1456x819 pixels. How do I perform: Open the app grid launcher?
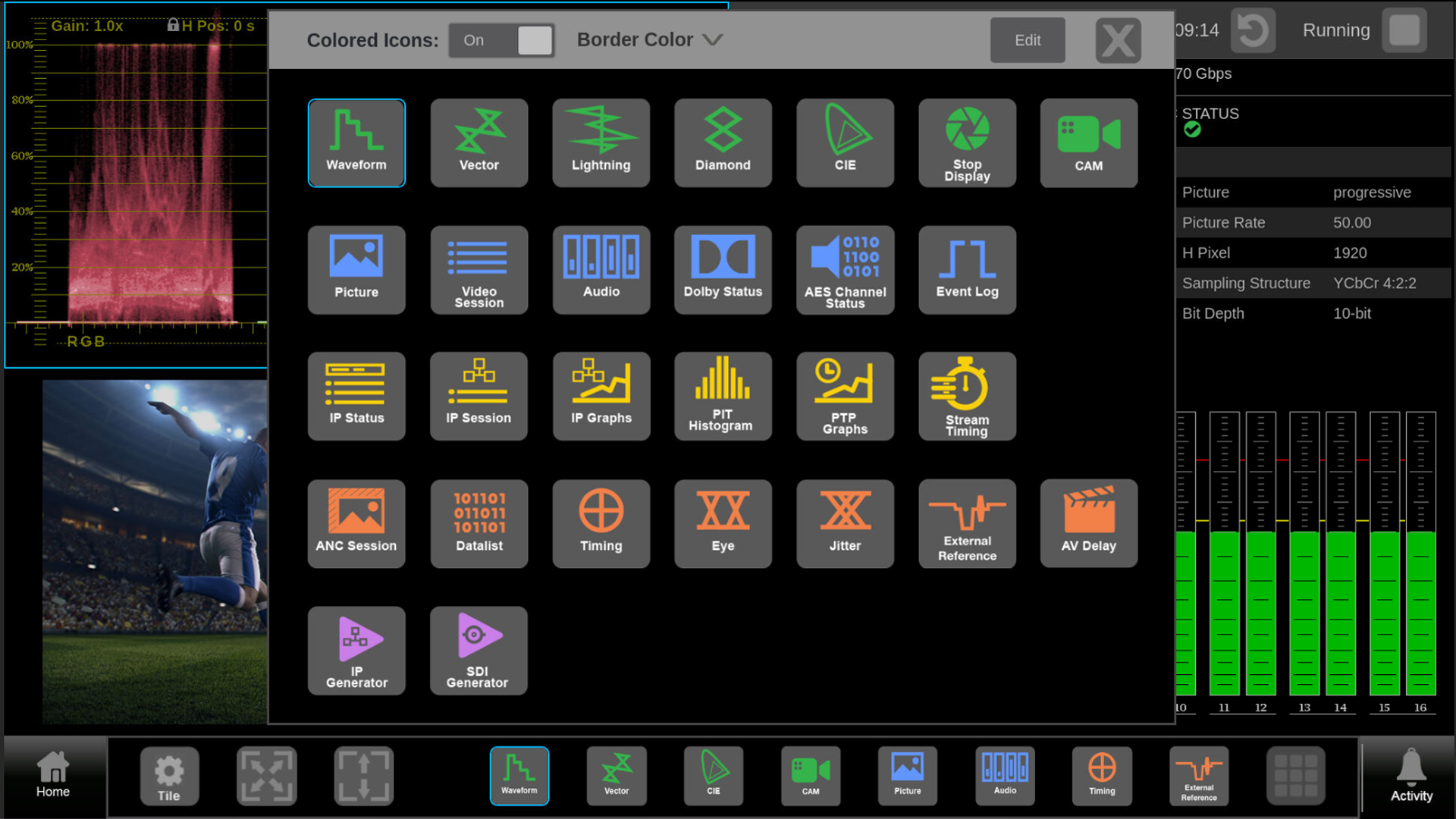[x=1296, y=776]
